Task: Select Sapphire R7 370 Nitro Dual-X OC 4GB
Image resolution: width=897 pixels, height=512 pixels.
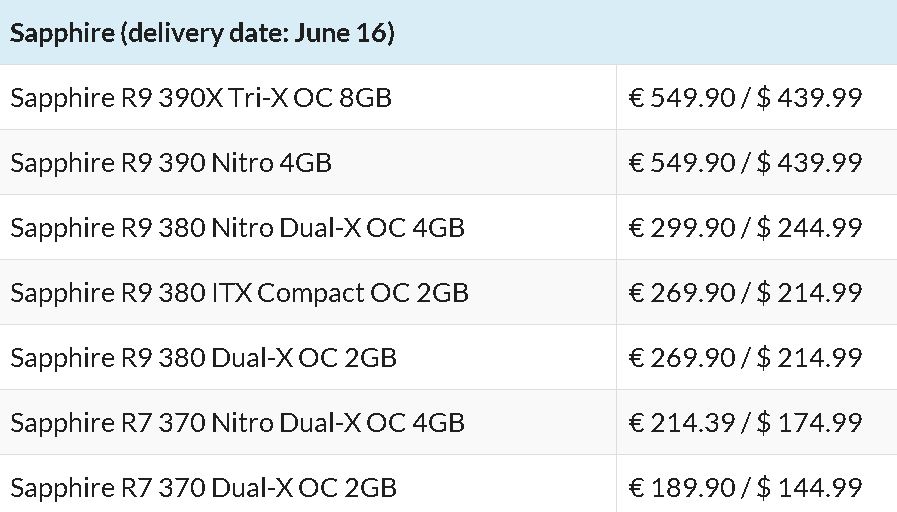Action: pyautogui.click(x=237, y=423)
